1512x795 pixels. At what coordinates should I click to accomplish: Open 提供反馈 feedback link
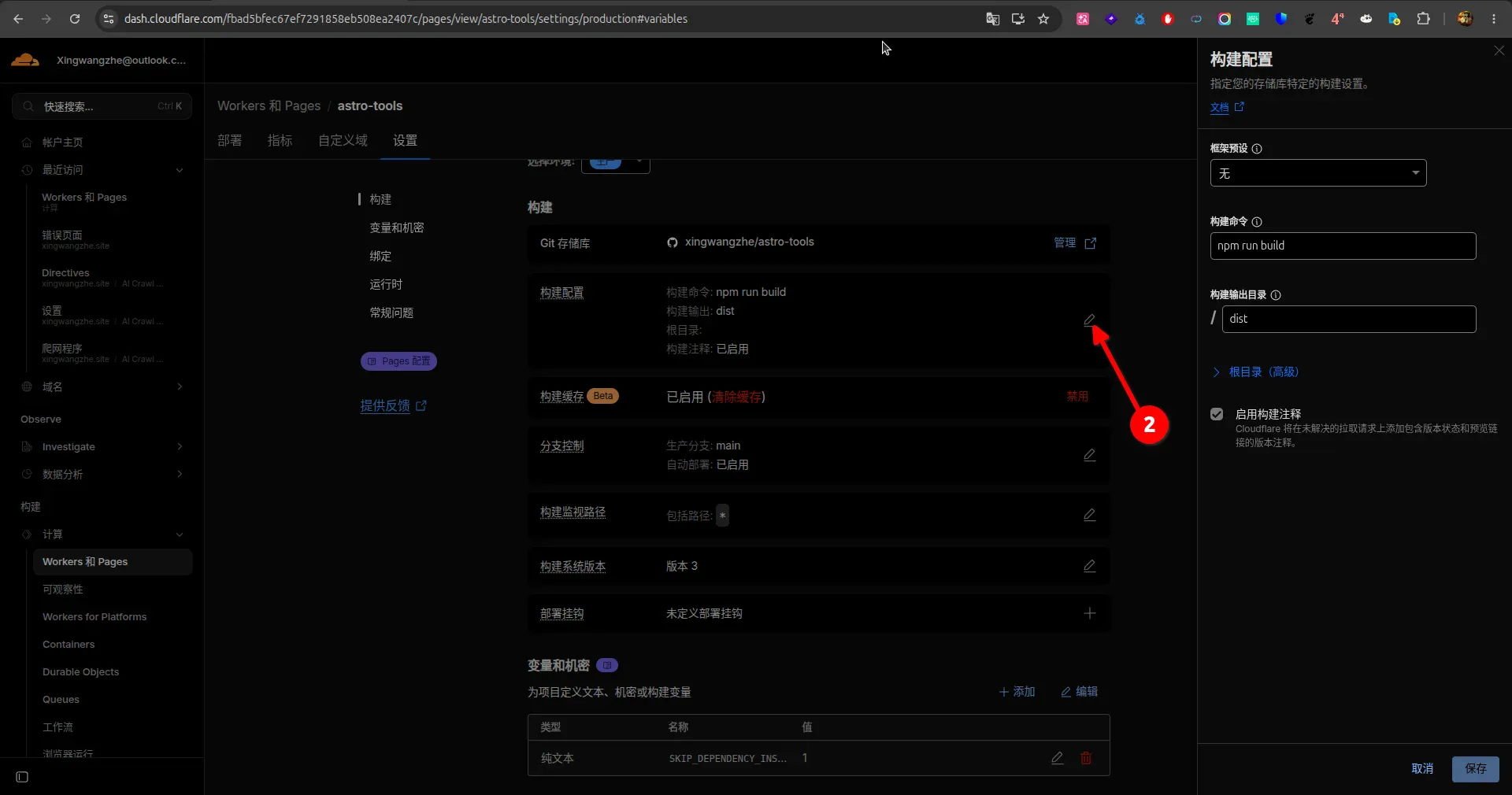pyautogui.click(x=393, y=405)
